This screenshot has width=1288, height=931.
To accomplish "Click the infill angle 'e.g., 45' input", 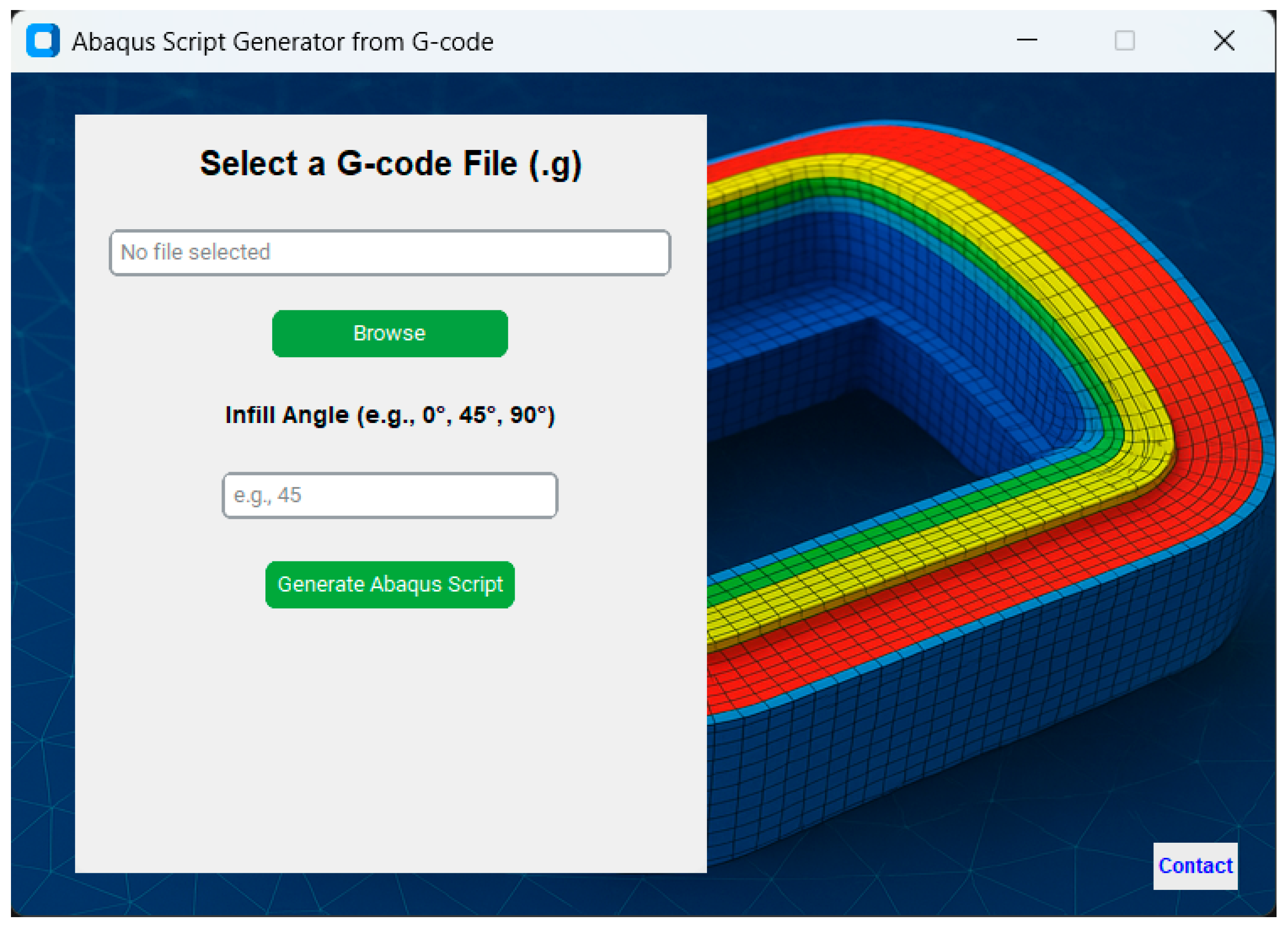I will (x=390, y=495).
